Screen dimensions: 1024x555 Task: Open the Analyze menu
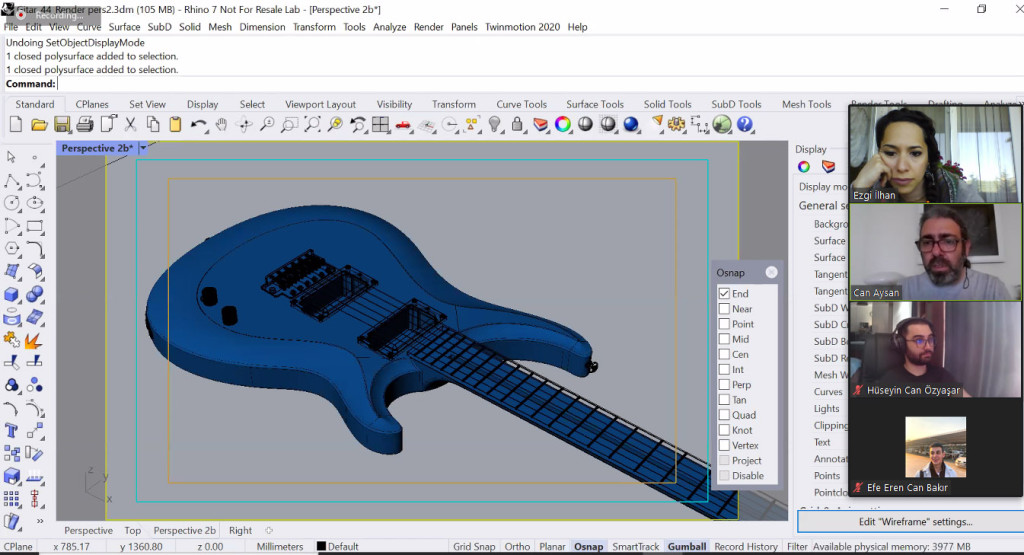click(x=389, y=27)
